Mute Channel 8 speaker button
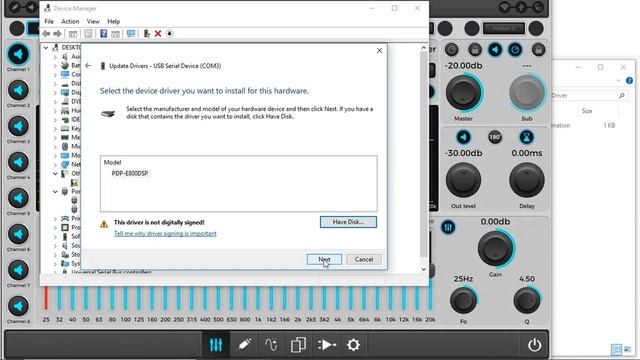 (x=18, y=306)
